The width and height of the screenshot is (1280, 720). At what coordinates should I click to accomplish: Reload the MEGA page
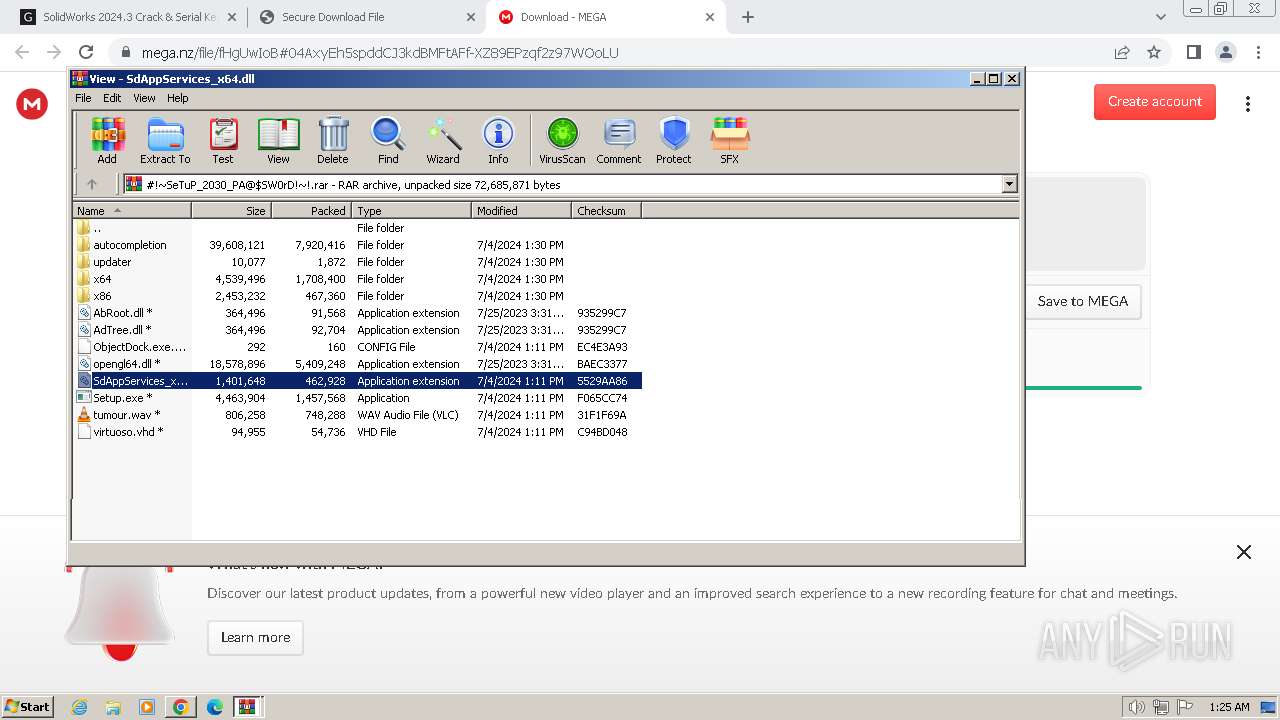click(86, 52)
